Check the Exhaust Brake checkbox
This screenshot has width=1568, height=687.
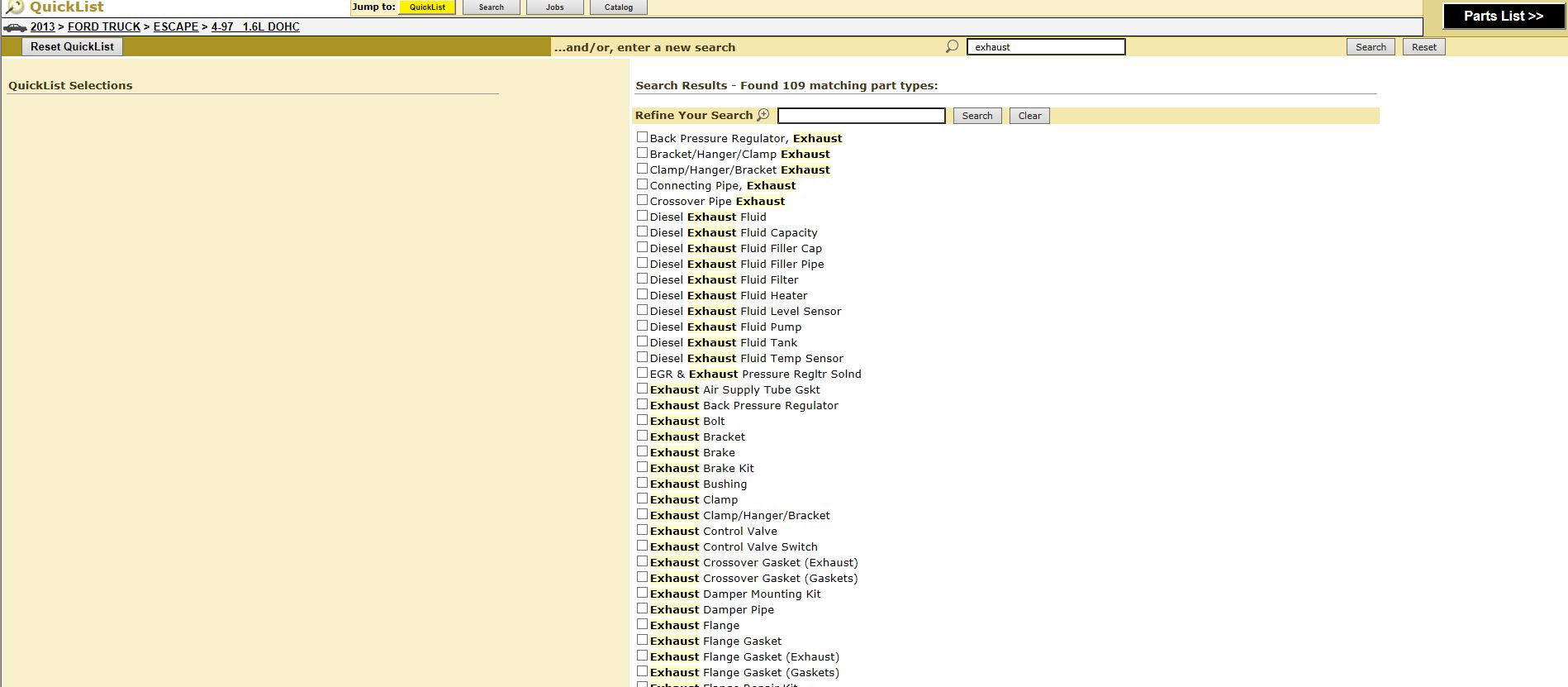(642, 451)
